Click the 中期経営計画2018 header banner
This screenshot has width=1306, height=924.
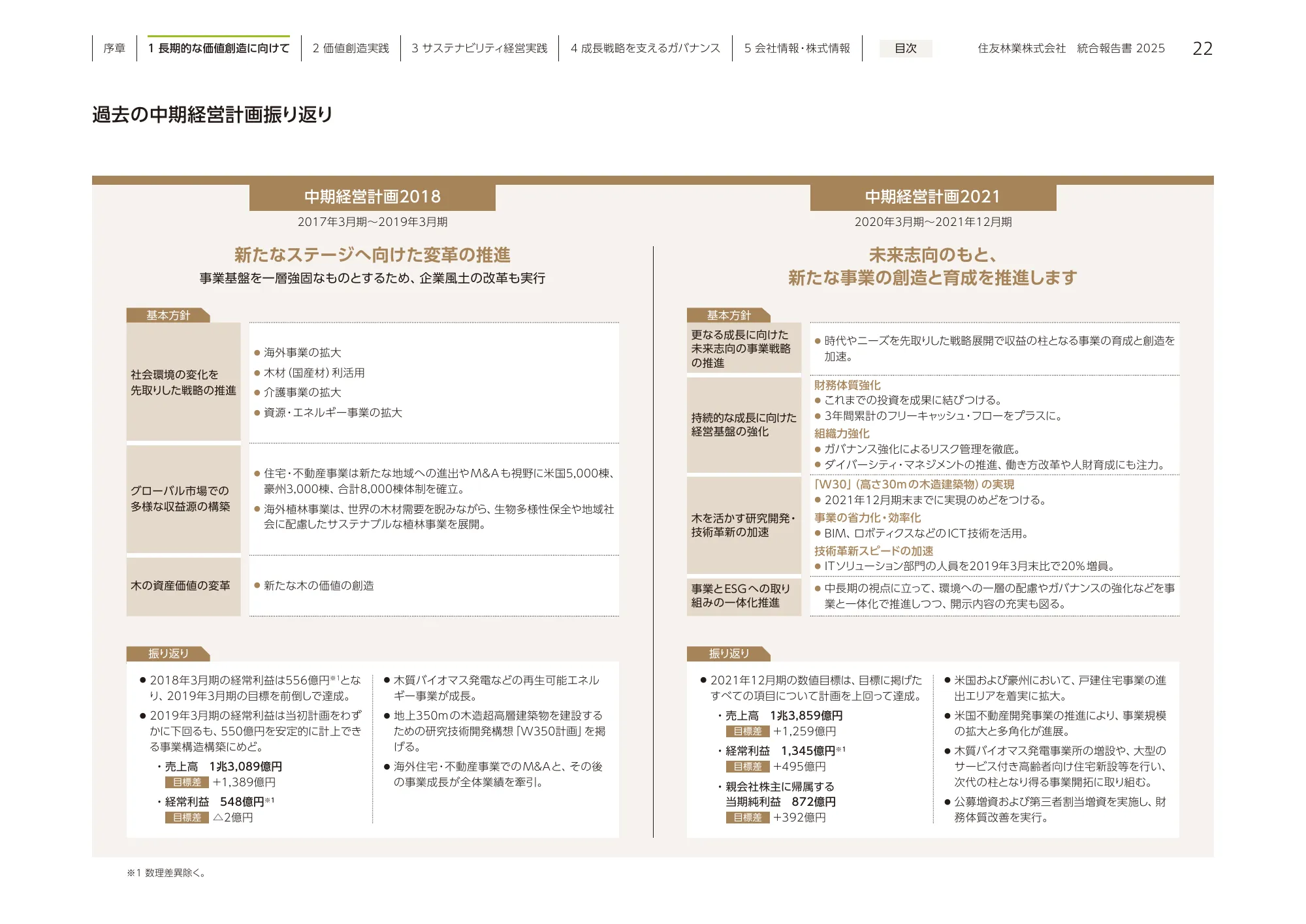pos(372,195)
